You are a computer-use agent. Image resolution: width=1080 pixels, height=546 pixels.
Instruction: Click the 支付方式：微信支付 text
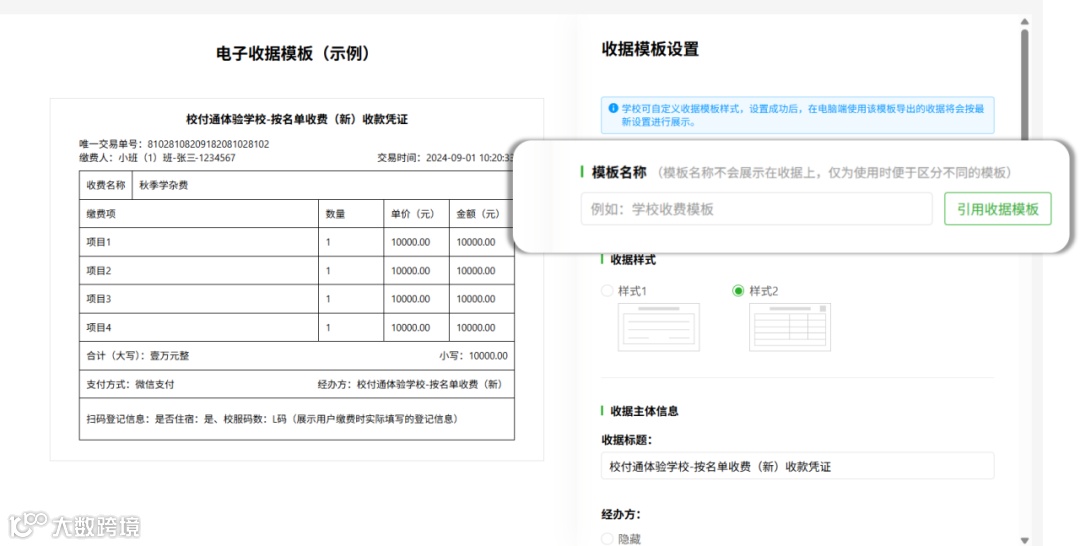click(x=130, y=384)
